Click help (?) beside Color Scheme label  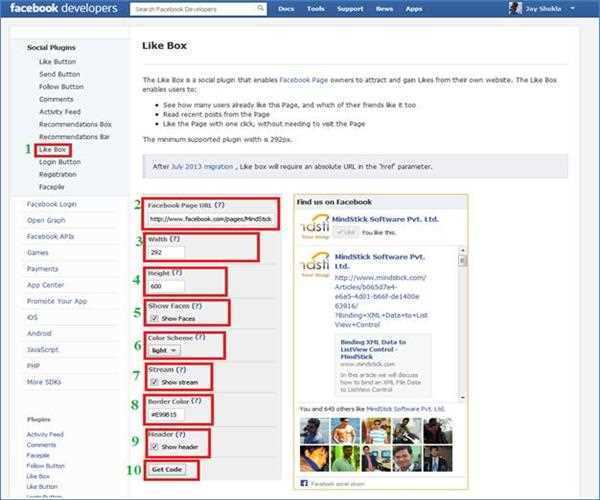201,338
